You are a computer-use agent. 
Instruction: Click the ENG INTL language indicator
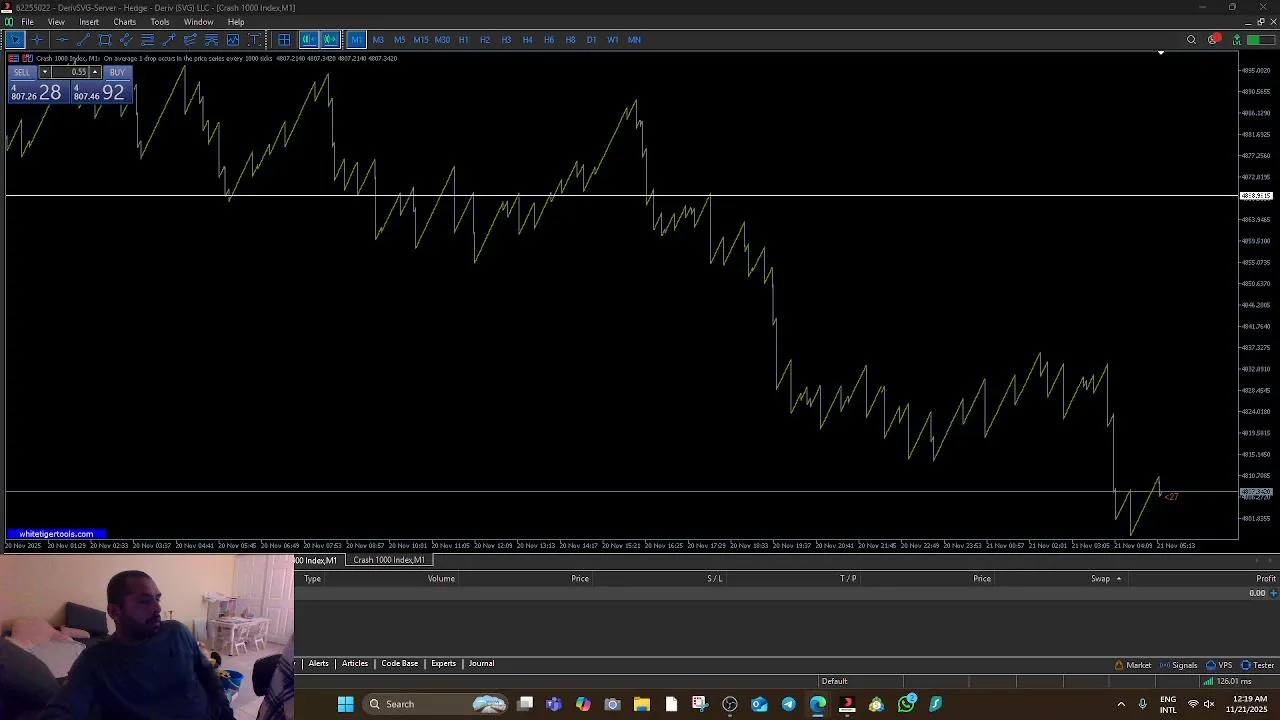coord(1168,704)
